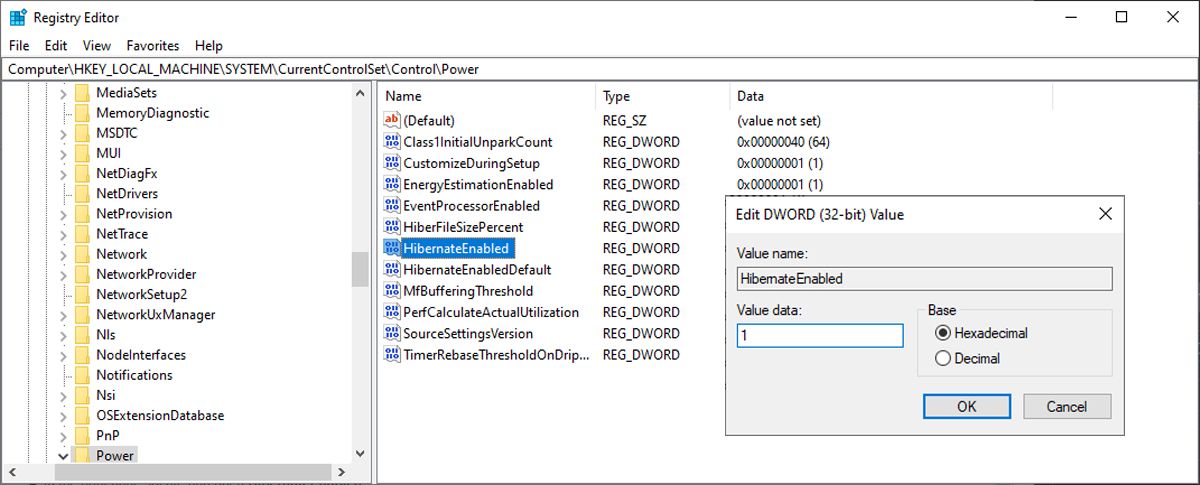Confirm the DWORD edit with OK
The width and height of the screenshot is (1200, 485).
(966, 406)
